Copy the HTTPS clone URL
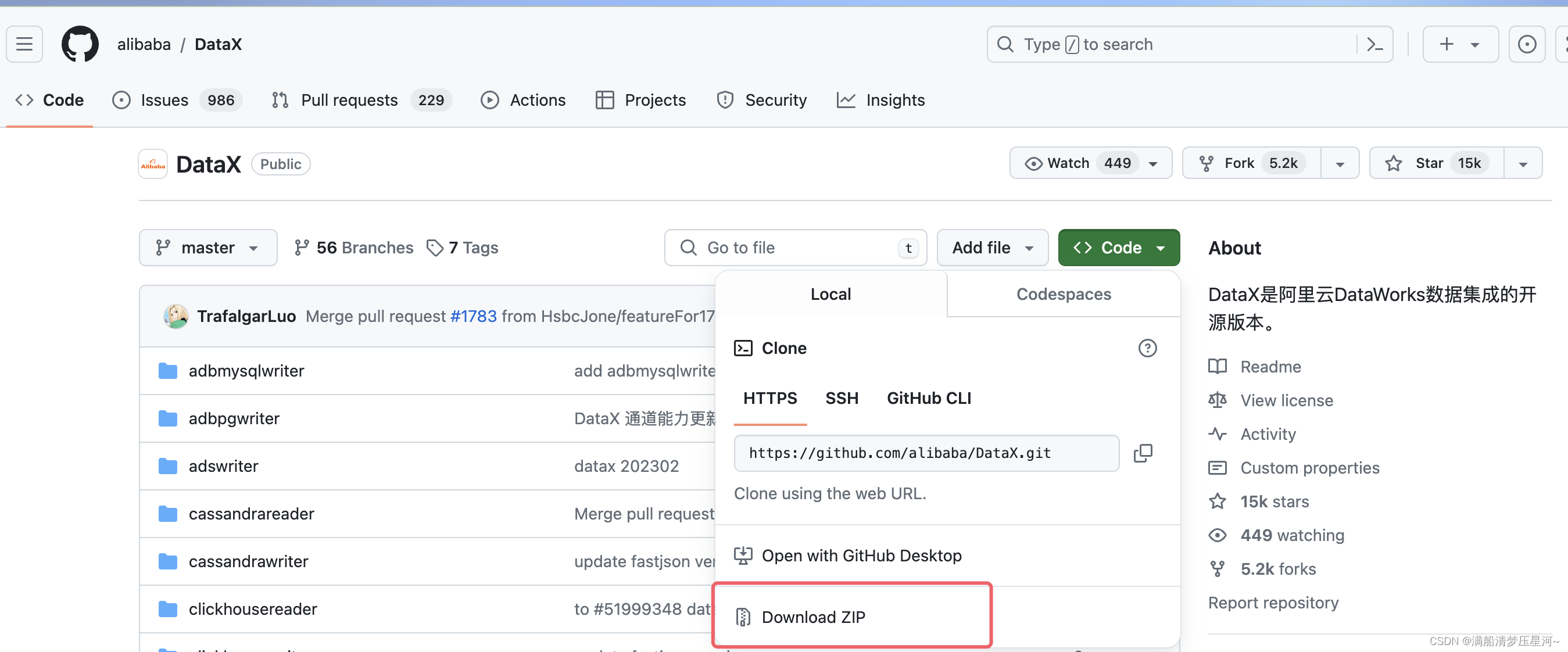This screenshot has height=652, width=1568. coord(1143,453)
